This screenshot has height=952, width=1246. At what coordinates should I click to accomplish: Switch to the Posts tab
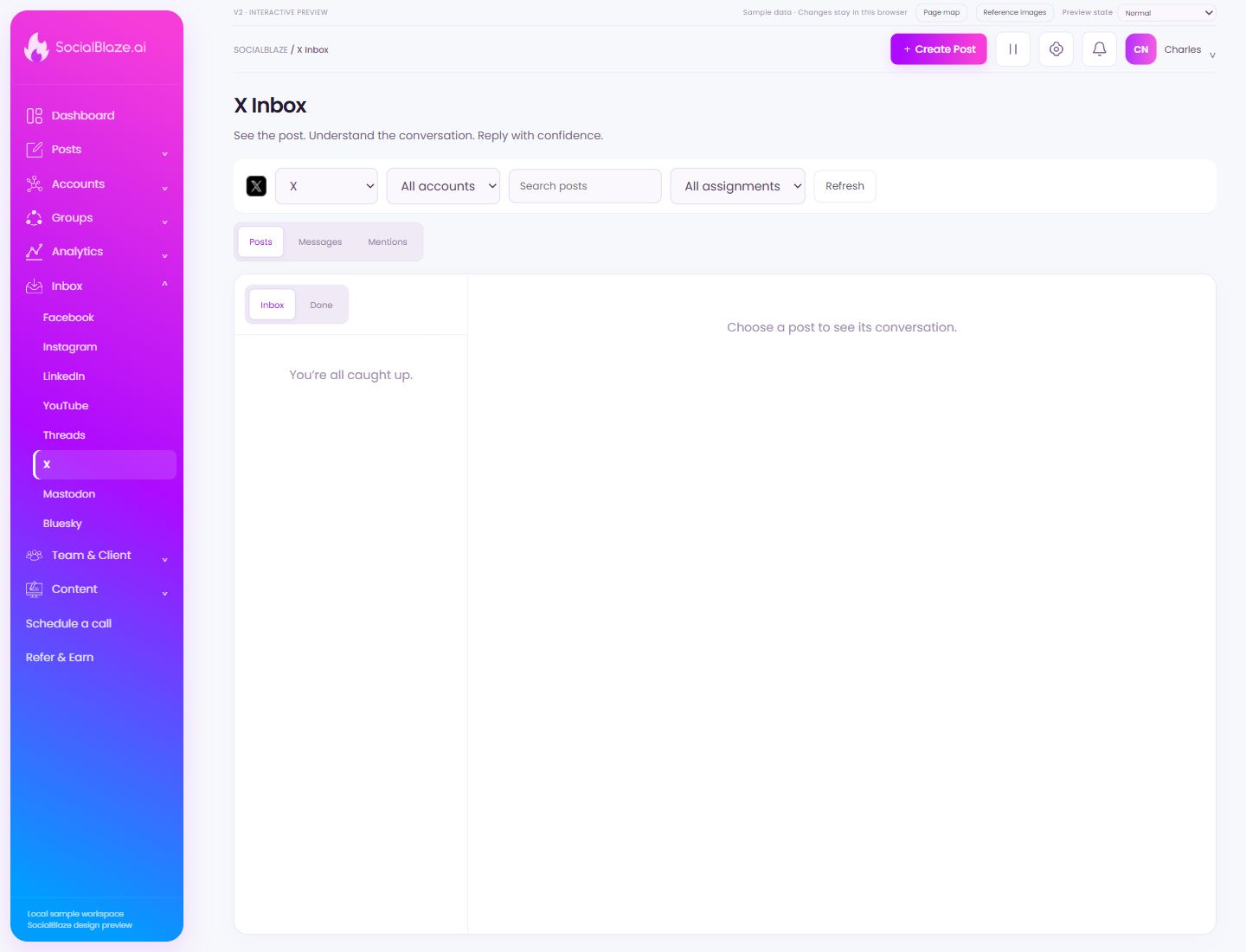[260, 242]
